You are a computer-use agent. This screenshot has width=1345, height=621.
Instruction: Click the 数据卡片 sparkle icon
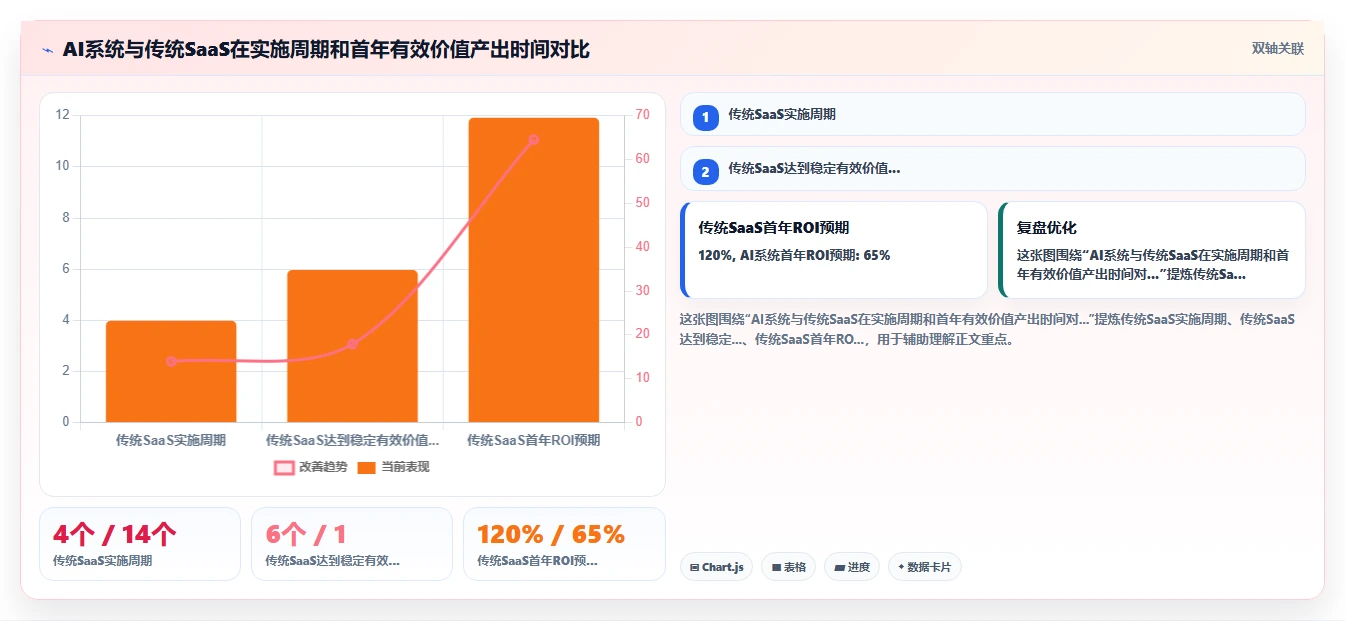pos(901,567)
